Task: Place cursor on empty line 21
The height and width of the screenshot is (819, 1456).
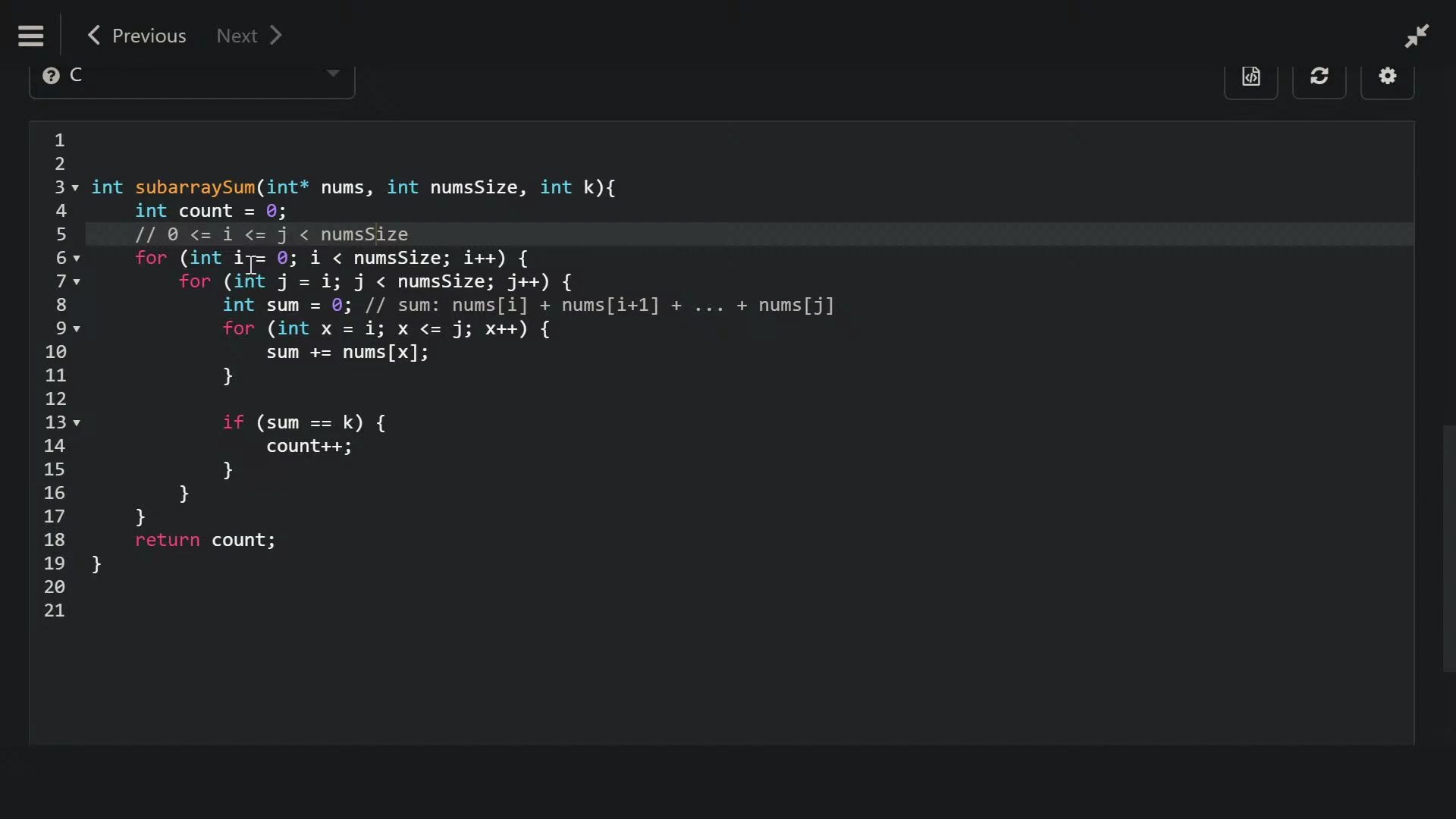Action: coord(303,610)
